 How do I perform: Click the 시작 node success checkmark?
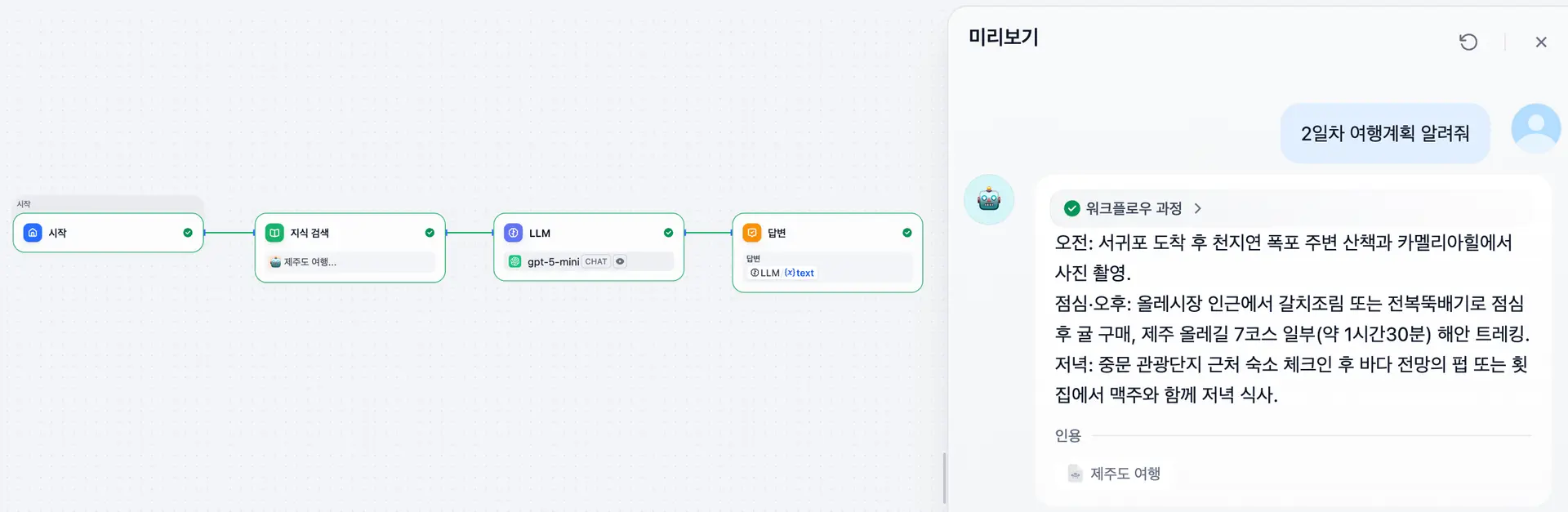coord(188,233)
